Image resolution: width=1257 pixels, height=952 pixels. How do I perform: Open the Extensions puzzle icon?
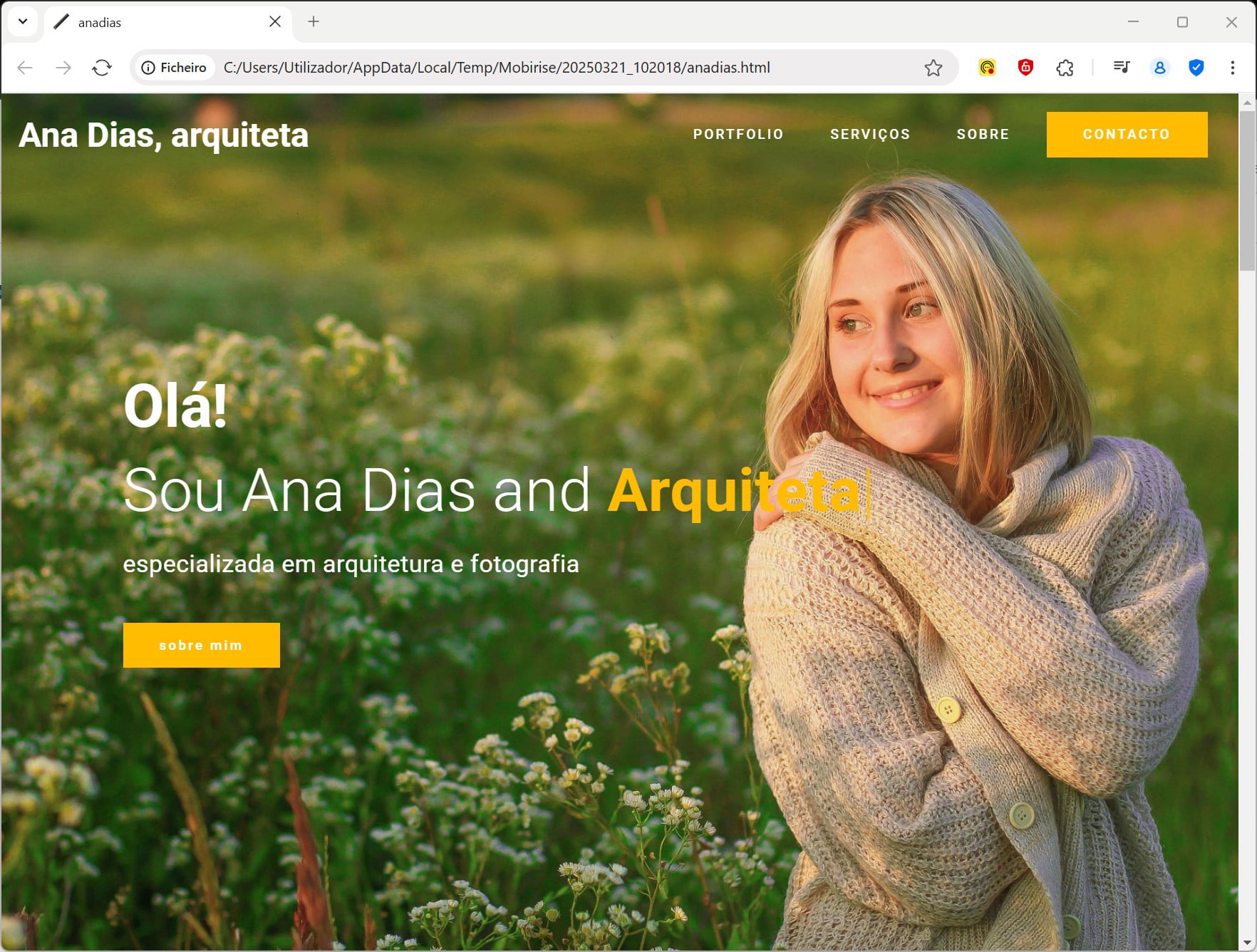coord(1065,68)
